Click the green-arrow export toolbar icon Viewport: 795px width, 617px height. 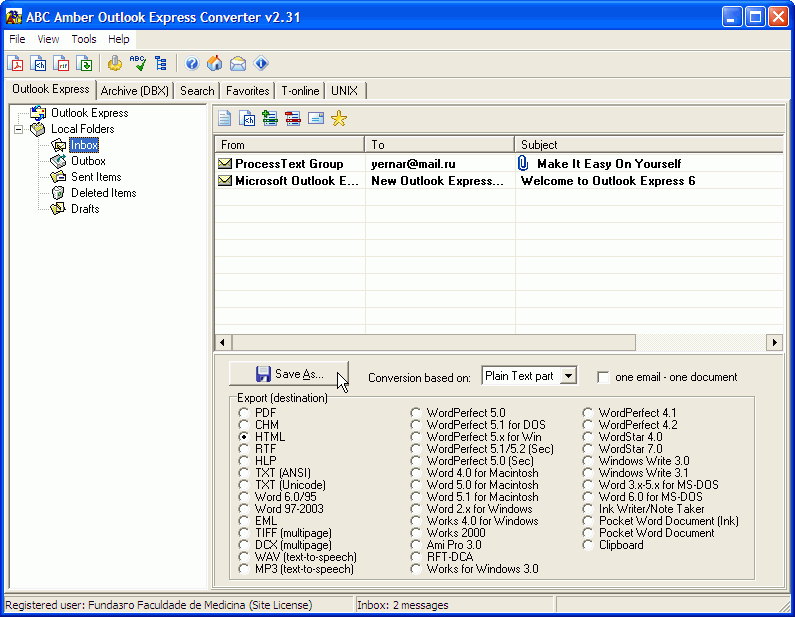[x=84, y=63]
